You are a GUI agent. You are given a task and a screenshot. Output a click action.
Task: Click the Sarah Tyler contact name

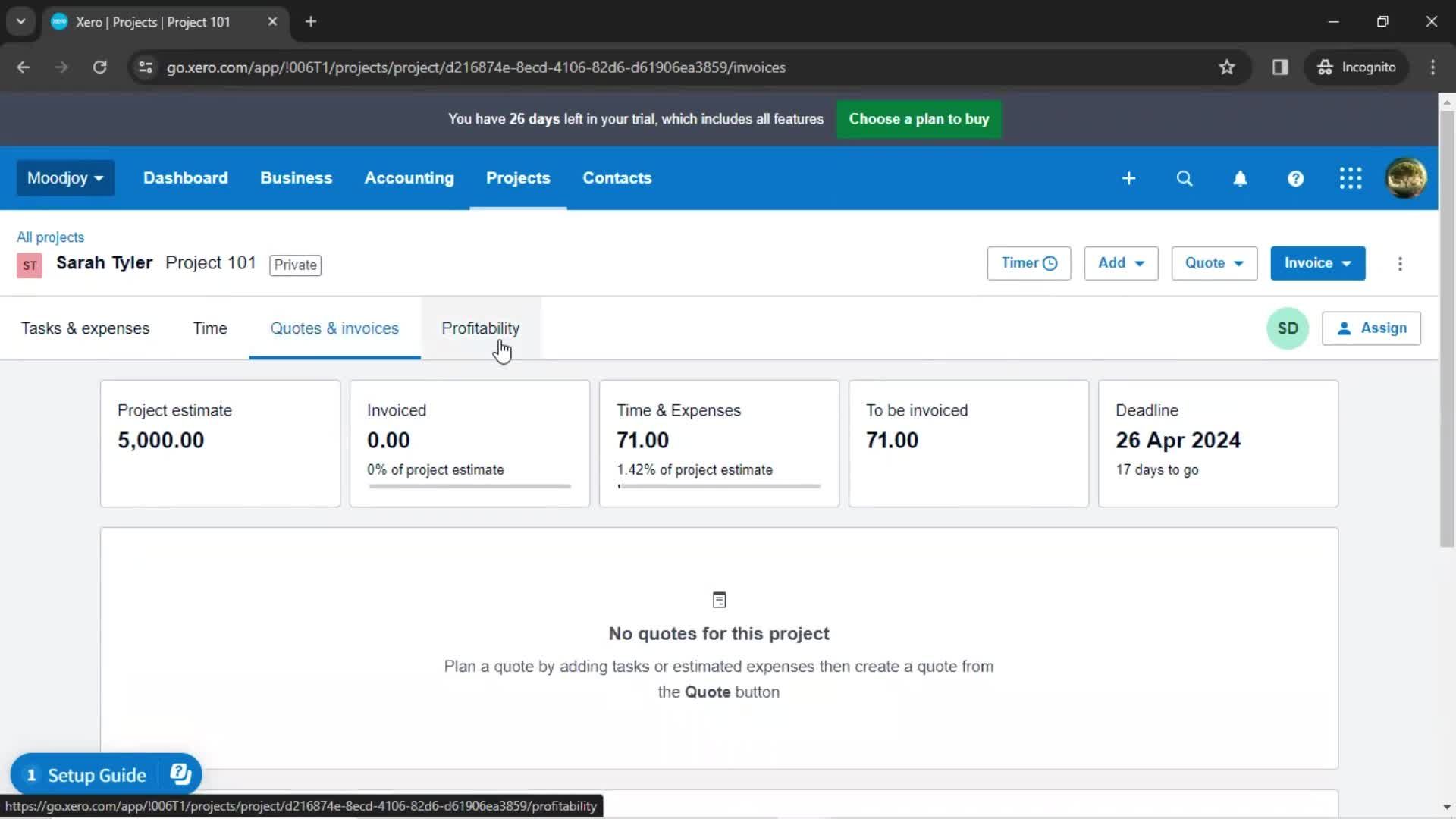tap(104, 263)
